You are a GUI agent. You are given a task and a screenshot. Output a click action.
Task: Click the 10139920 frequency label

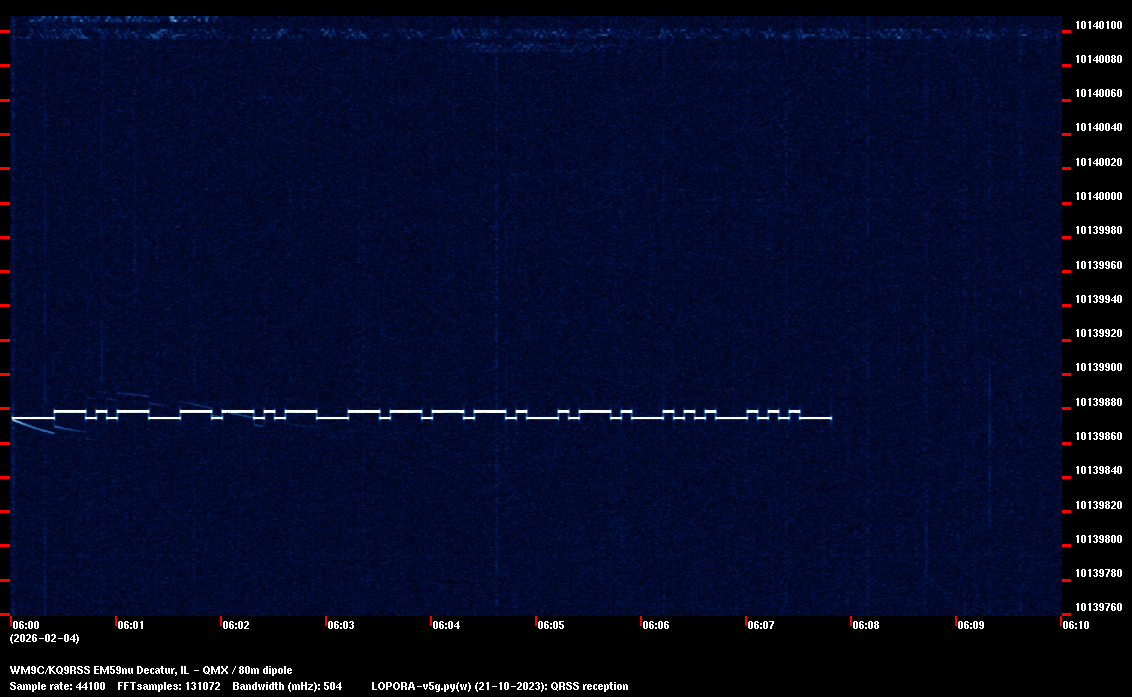[x=1097, y=333]
